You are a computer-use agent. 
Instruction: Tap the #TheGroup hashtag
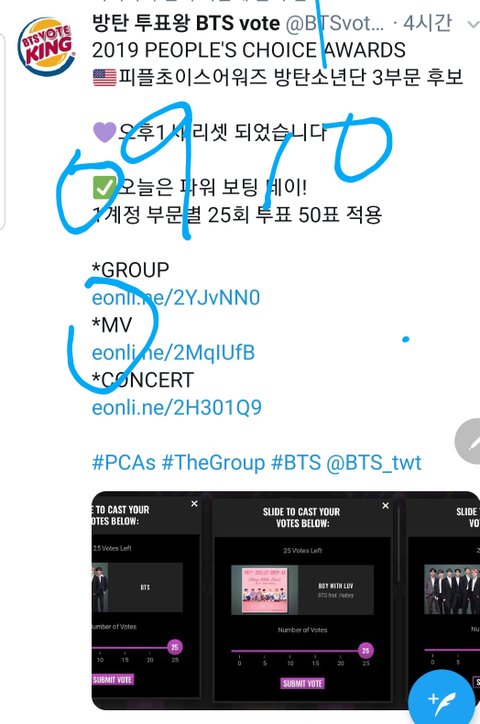(x=213, y=462)
